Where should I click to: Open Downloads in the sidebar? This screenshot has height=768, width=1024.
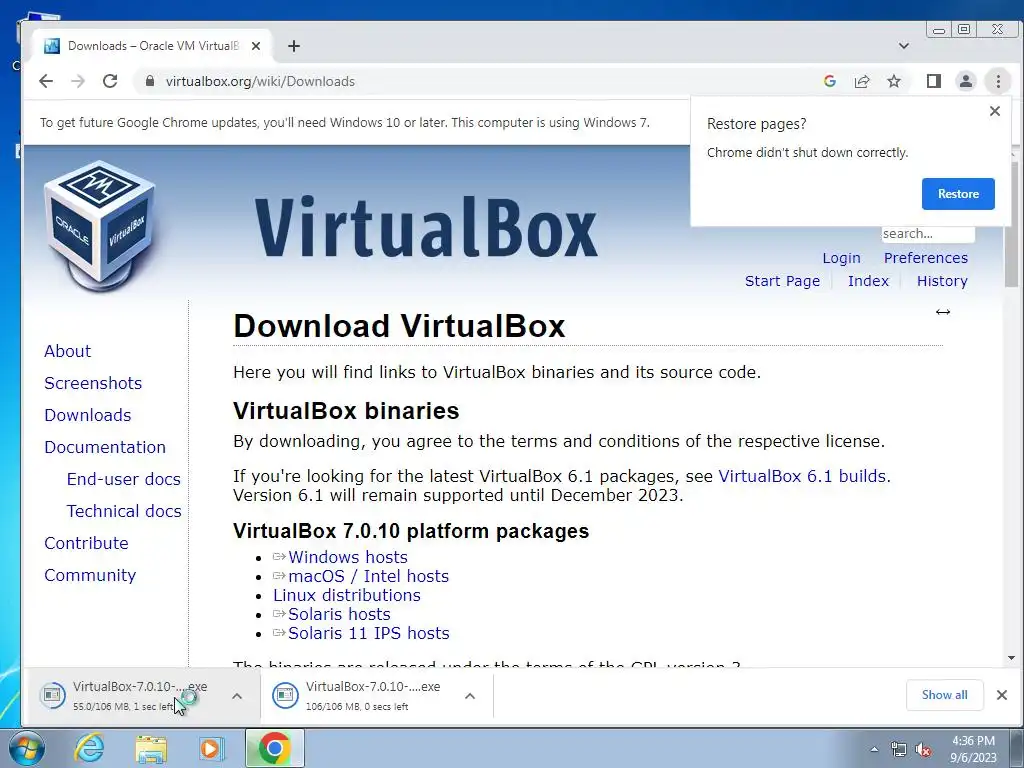88,415
